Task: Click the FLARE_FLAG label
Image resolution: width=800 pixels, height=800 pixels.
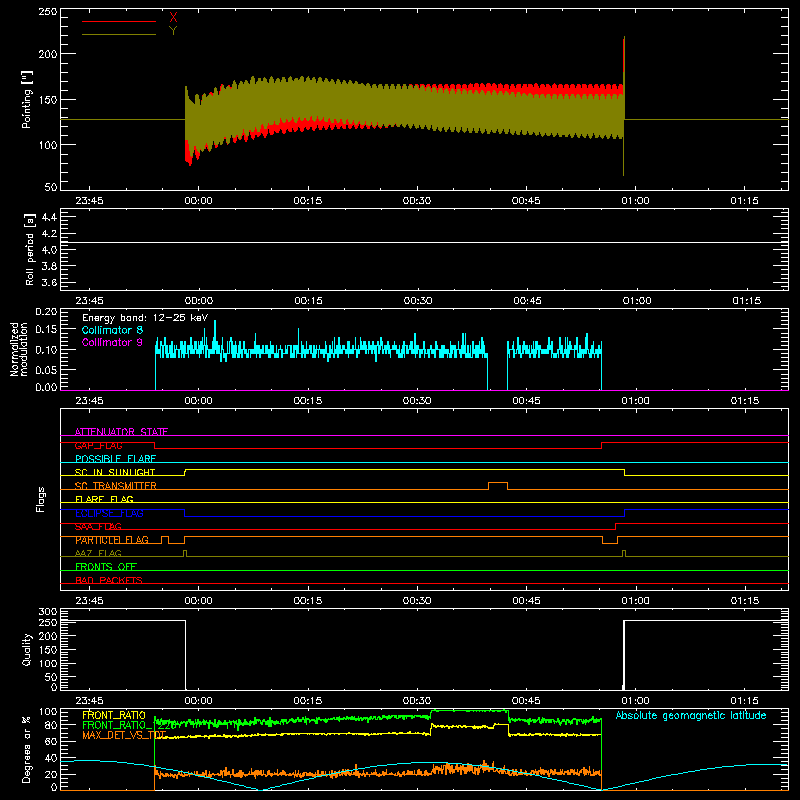Action: coord(104,499)
